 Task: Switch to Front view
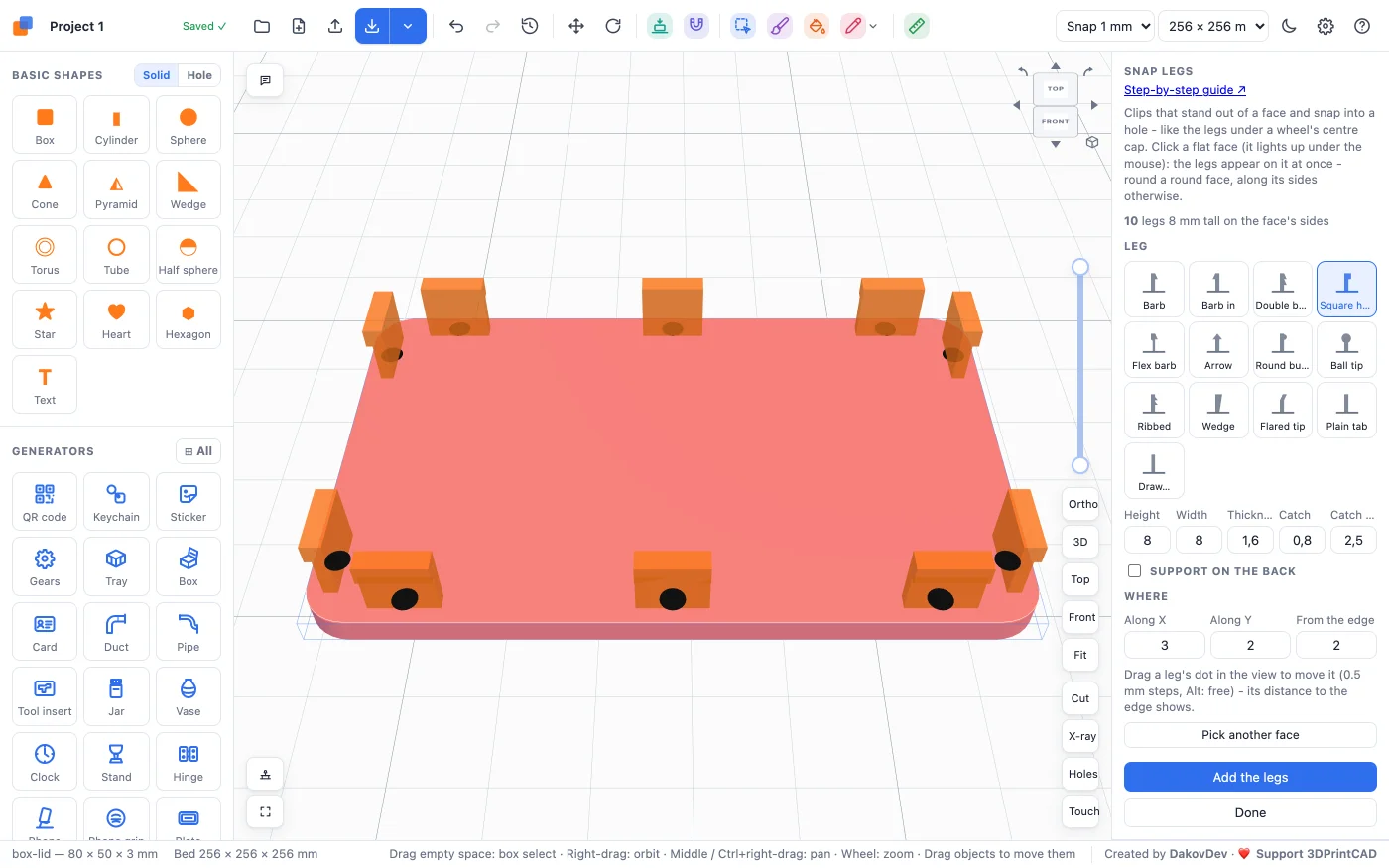point(1081,617)
